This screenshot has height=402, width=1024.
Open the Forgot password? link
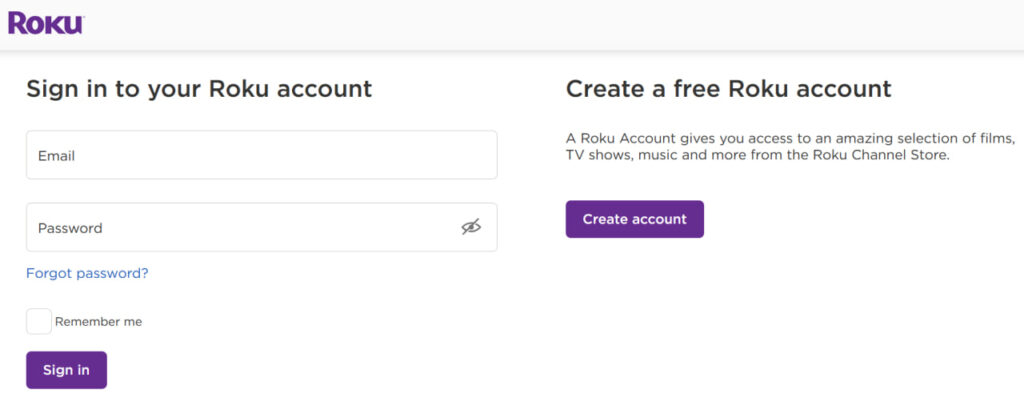coord(87,273)
